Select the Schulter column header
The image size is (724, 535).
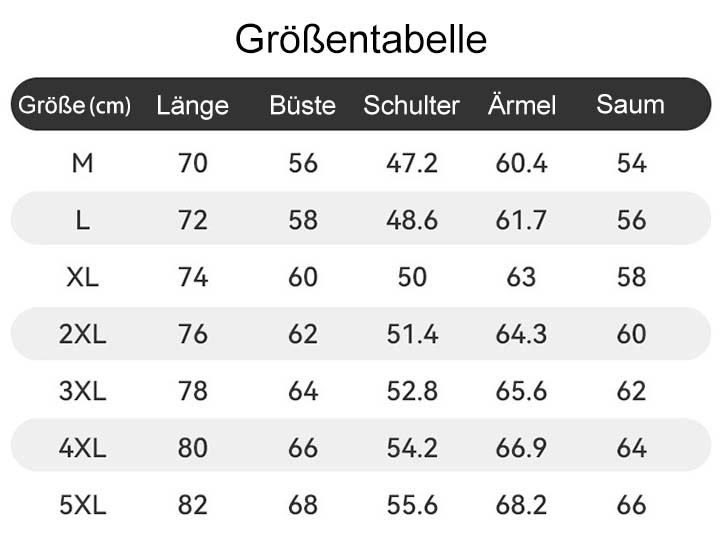[x=411, y=106]
